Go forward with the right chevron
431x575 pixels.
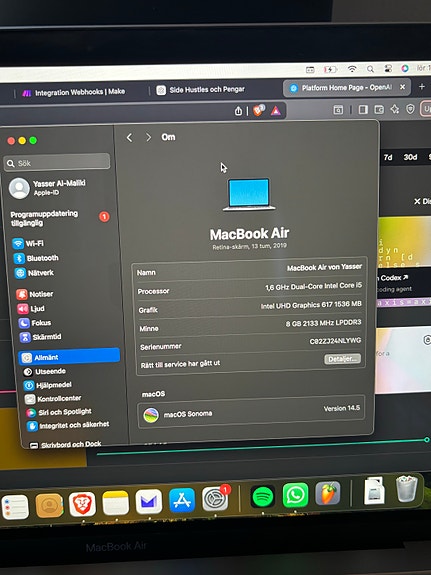(x=148, y=137)
